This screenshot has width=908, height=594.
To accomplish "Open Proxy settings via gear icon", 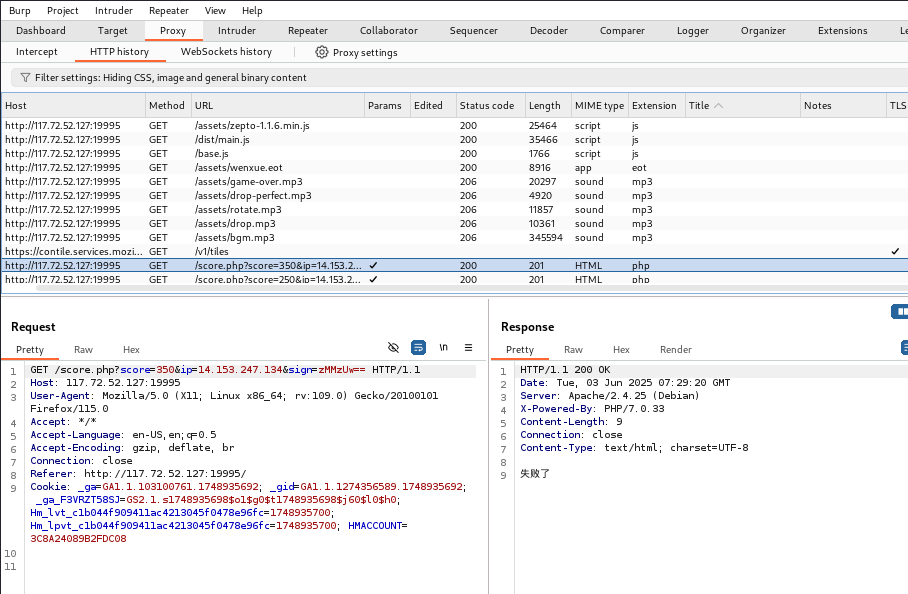I will coord(322,52).
